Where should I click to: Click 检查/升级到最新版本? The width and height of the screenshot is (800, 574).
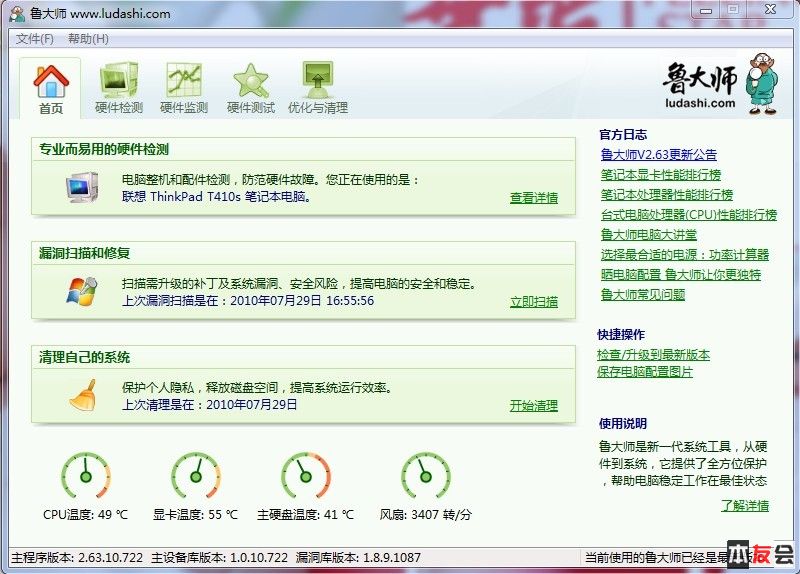click(653, 355)
